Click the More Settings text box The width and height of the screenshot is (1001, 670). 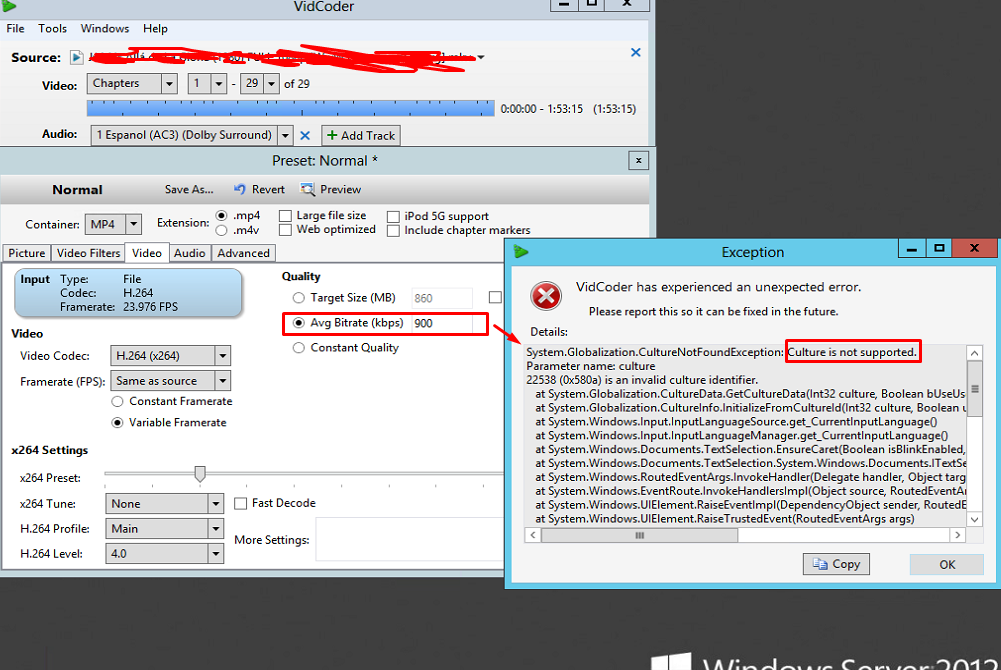tap(410, 540)
